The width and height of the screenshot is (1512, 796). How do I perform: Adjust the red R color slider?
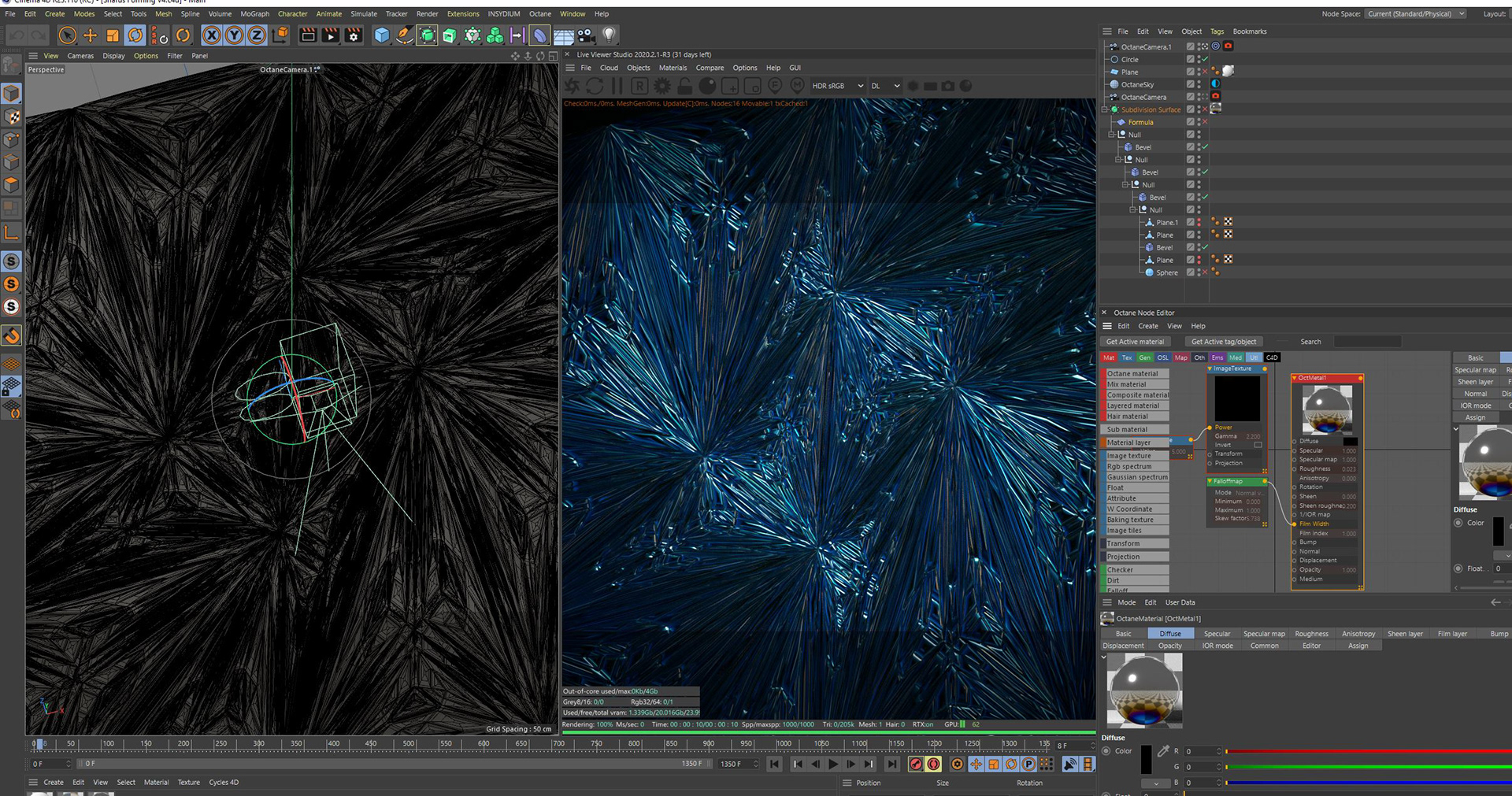pyautogui.click(x=1369, y=751)
